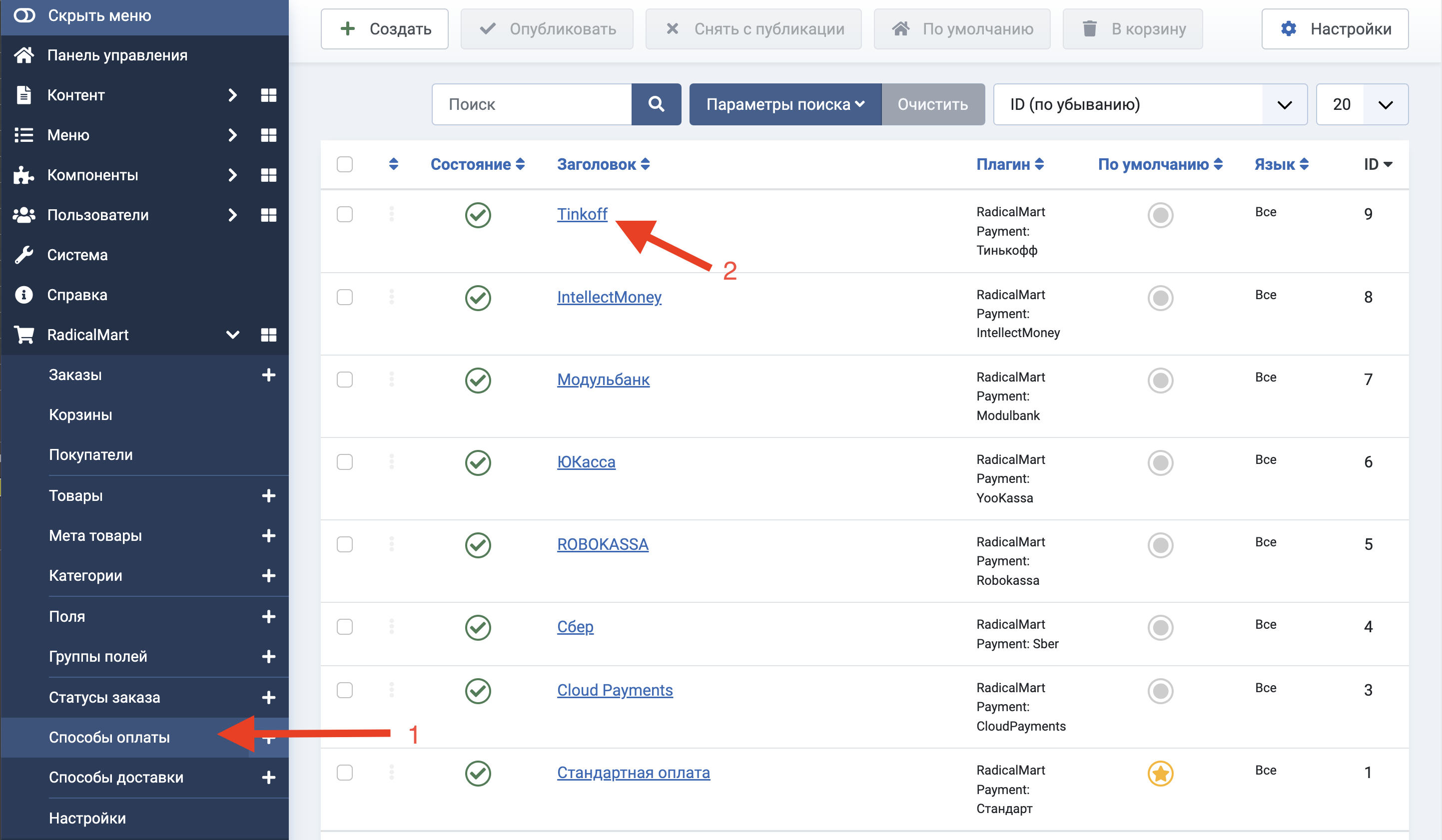1442x840 pixels.
Task: Add a new item via Мета товары plus
Action: pyautogui.click(x=268, y=536)
